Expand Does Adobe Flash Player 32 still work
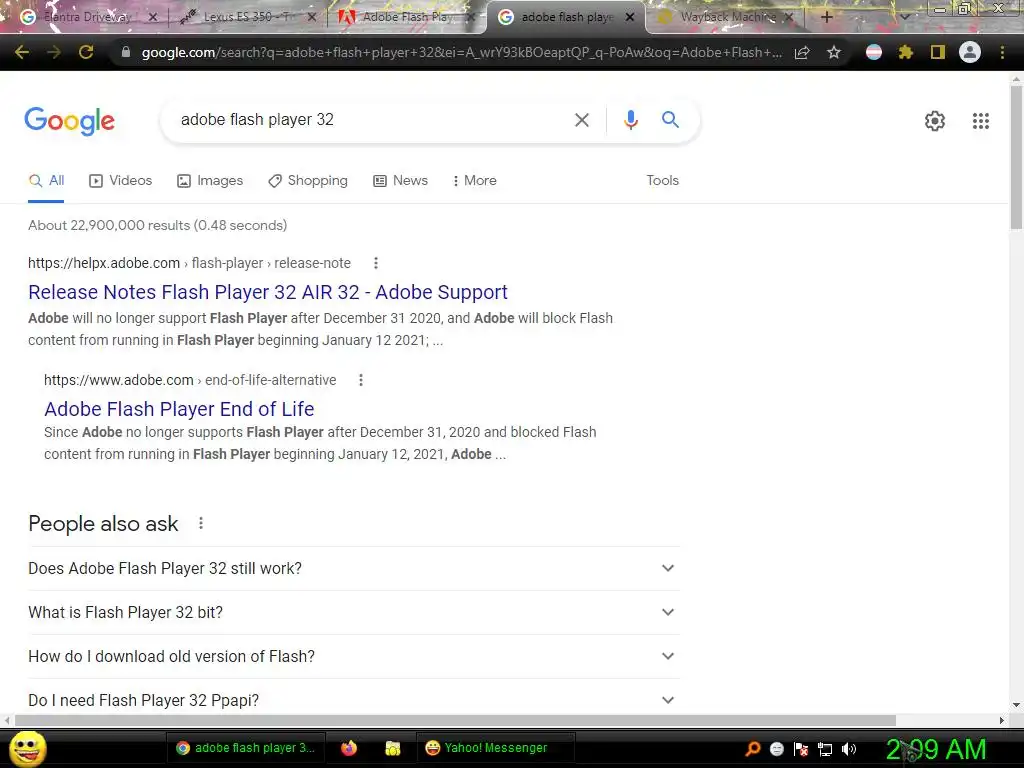Viewport: 1024px width, 768px height. [x=354, y=568]
